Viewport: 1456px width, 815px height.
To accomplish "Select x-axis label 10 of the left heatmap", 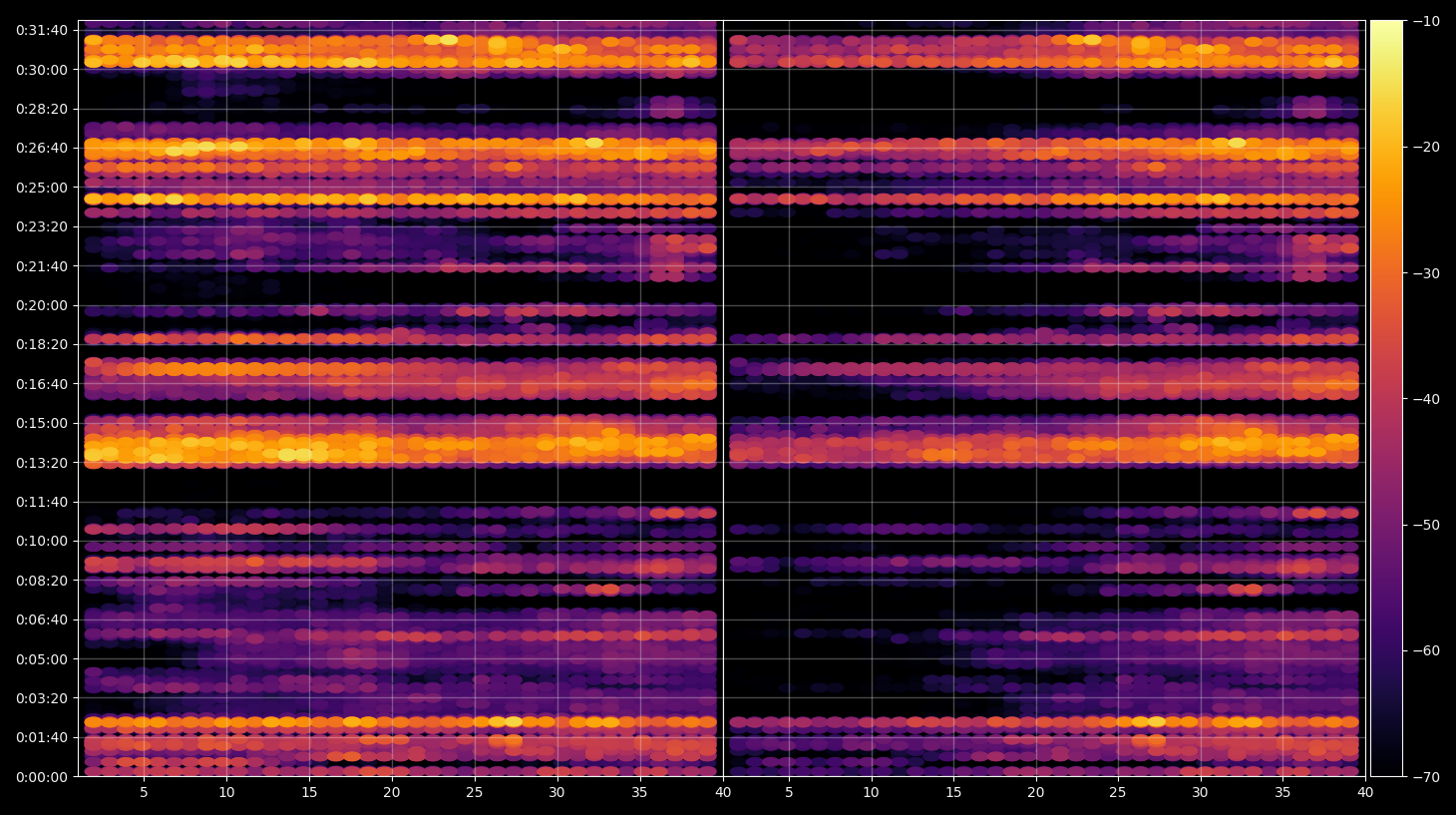I will pos(226,793).
